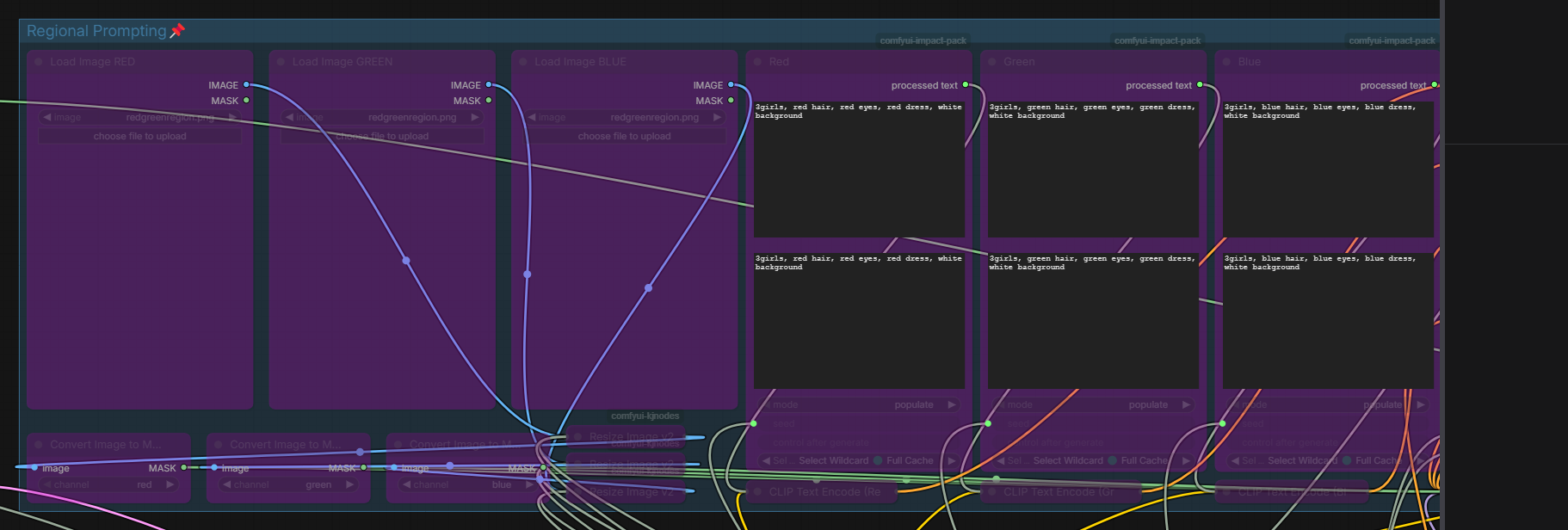Click the Load Image BLUE collapse dot
Image resolution: width=1568 pixels, height=530 pixels.
tap(522, 62)
